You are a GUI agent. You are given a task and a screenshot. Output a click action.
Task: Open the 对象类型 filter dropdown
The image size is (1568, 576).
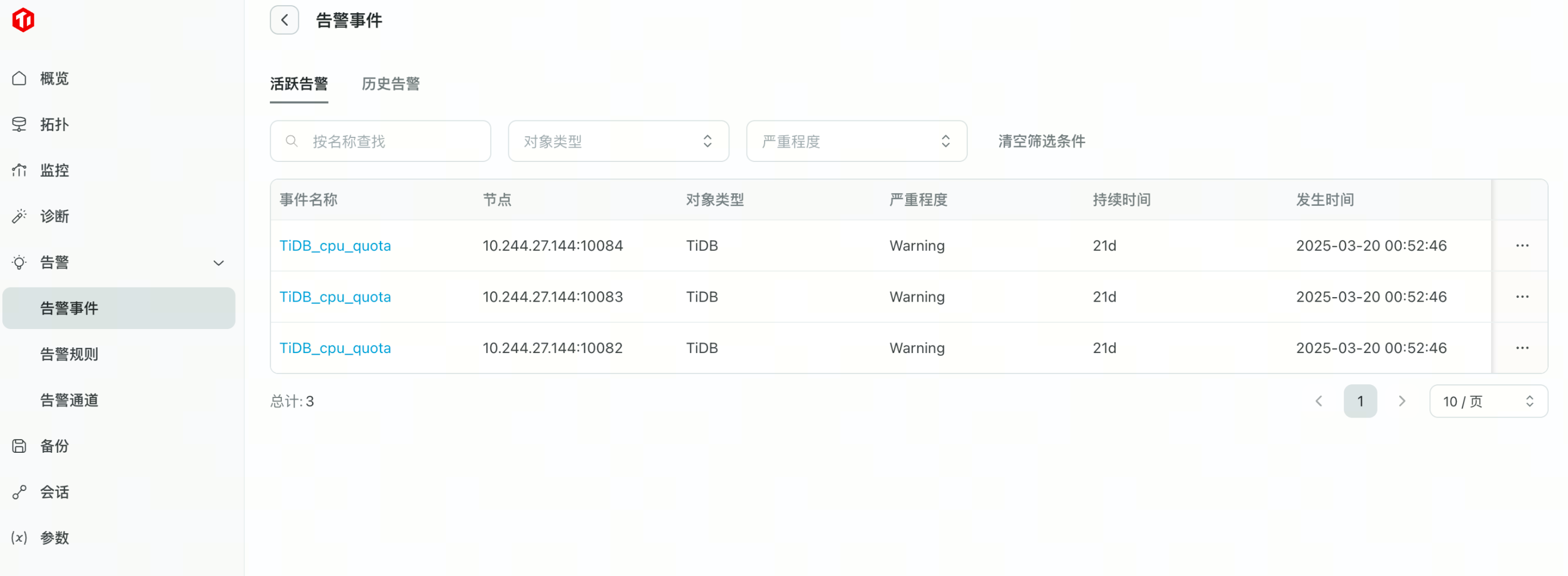pos(619,141)
